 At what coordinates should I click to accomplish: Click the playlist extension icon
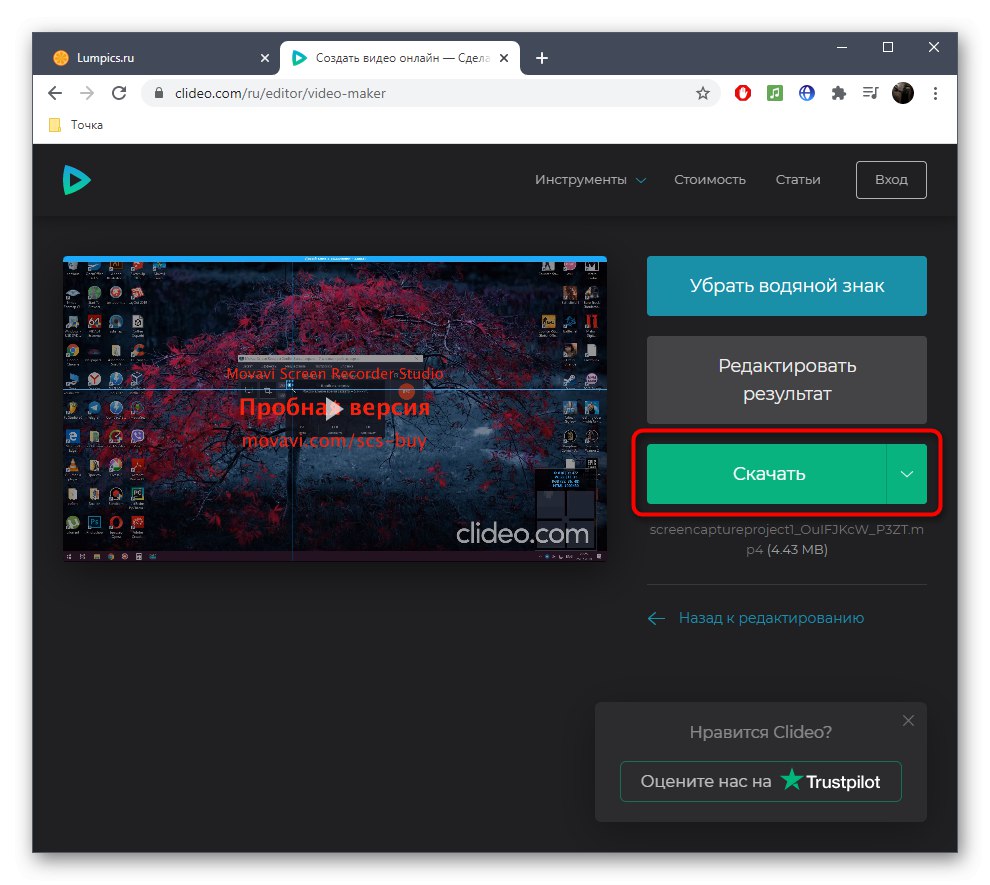click(870, 93)
